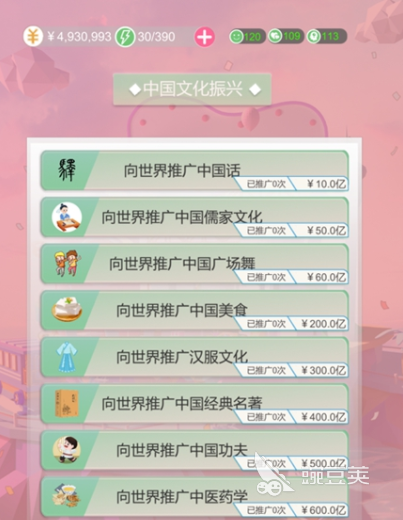This screenshot has width=403, height=520.
Task: Click the seal-script character icon for 中国话
Action: pyautogui.click(x=67, y=170)
